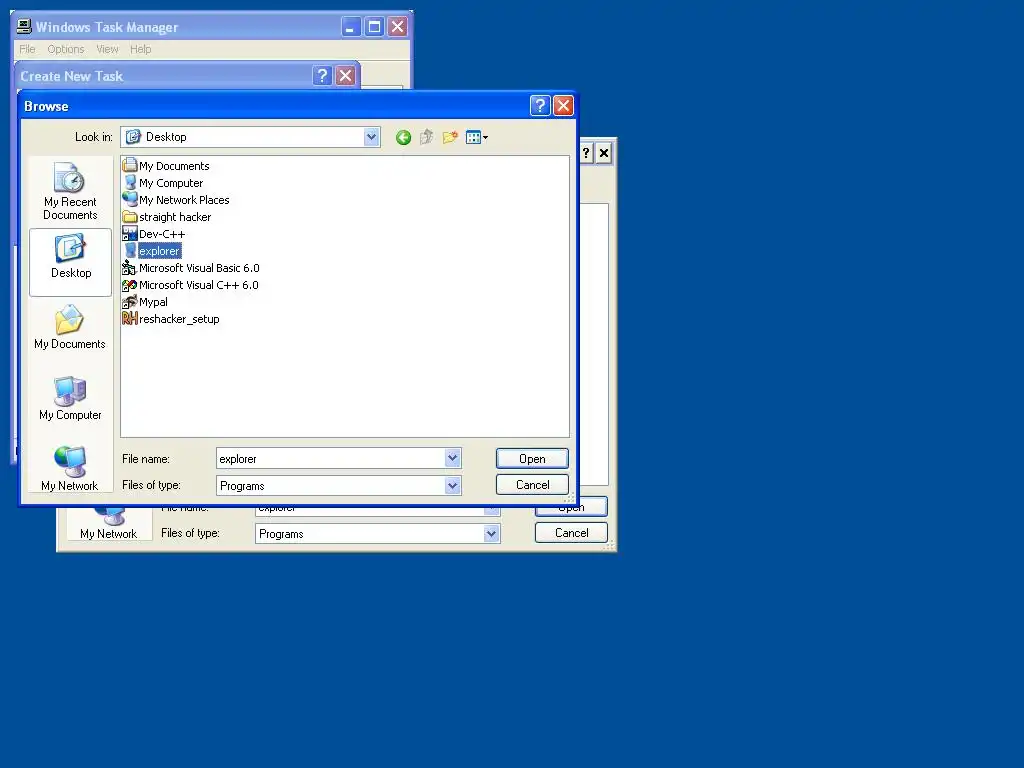Viewport: 1024px width, 768px height.
Task: Minimize the Windows Task Manager window
Action: click(x=351, y=27)
